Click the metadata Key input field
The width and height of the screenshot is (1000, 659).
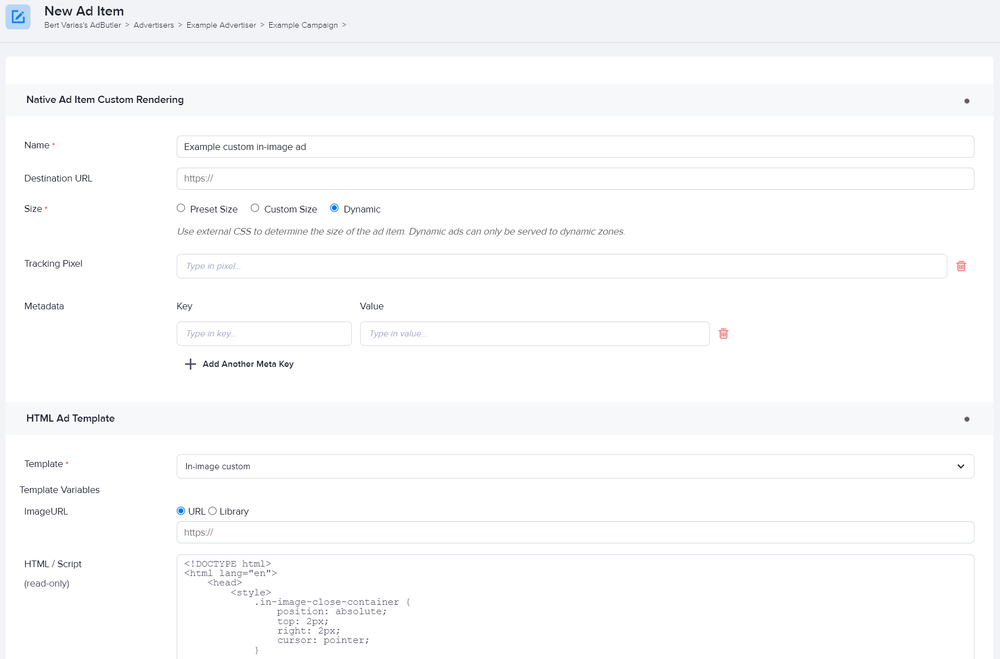[264, 334]
